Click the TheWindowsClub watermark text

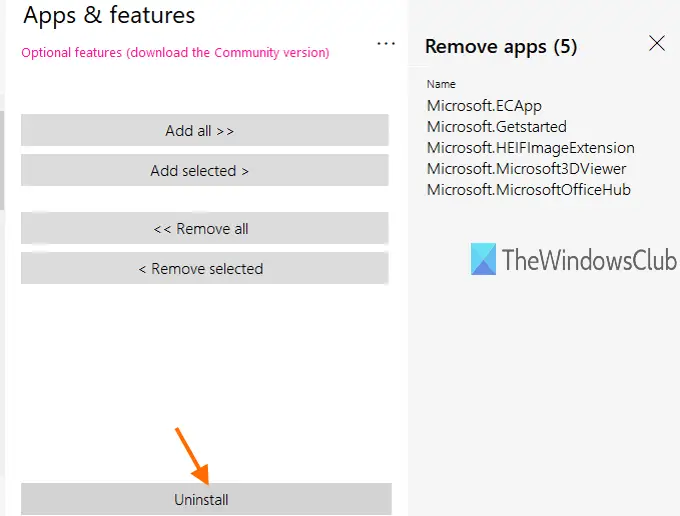pyautogui.click(x=586, y=261)
